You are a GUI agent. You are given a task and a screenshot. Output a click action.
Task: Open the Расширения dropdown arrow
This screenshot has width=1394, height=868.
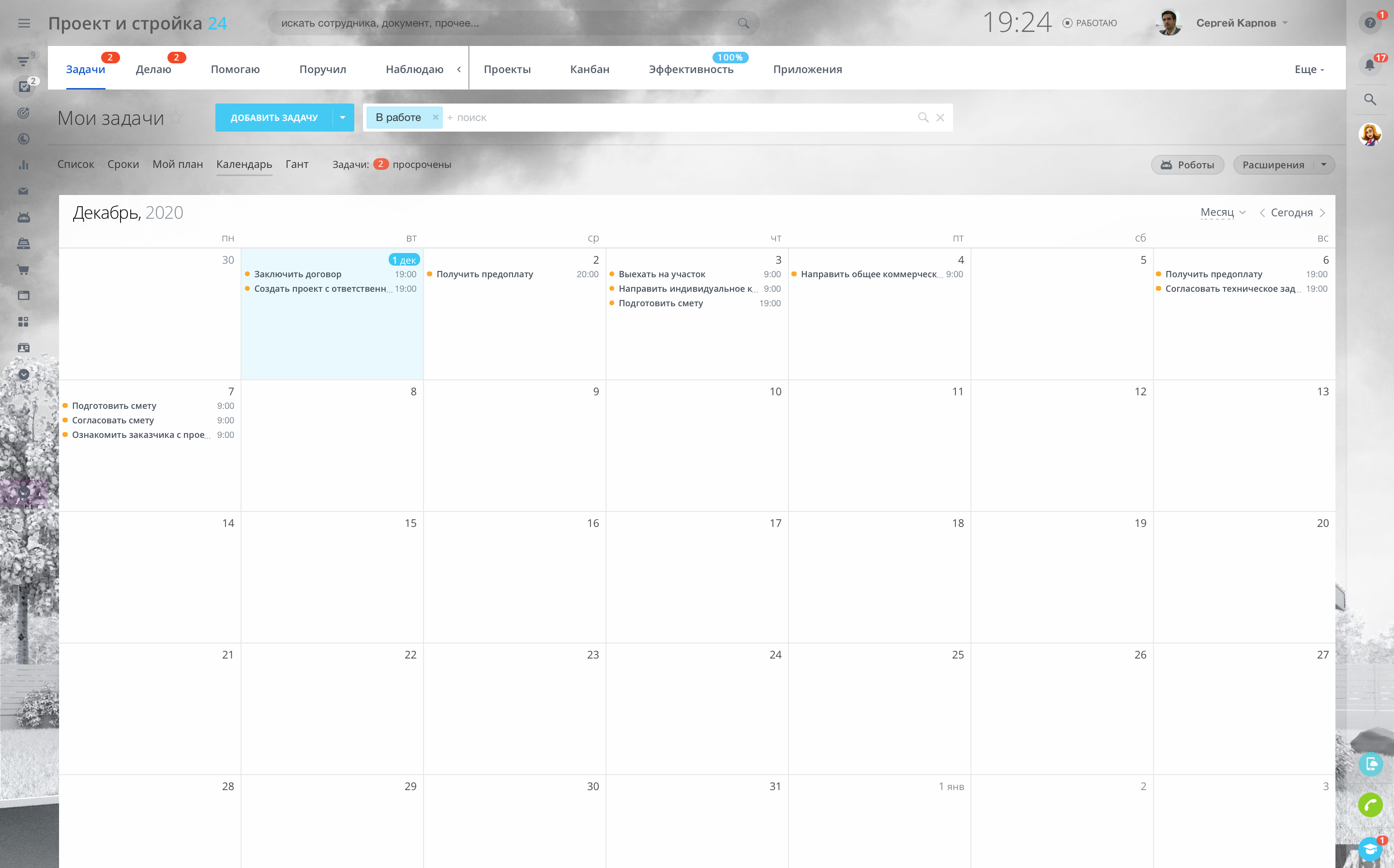[1323, 165]
